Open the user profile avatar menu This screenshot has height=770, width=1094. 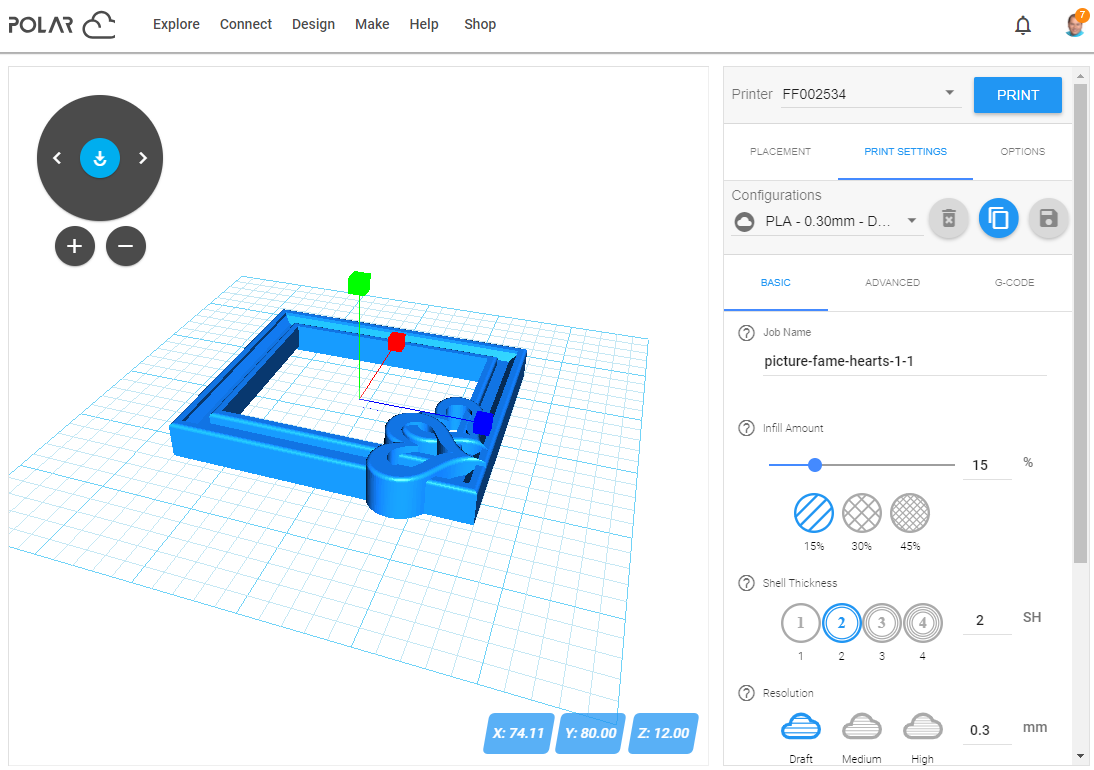pyautogui.click(x=1075, y=25)
